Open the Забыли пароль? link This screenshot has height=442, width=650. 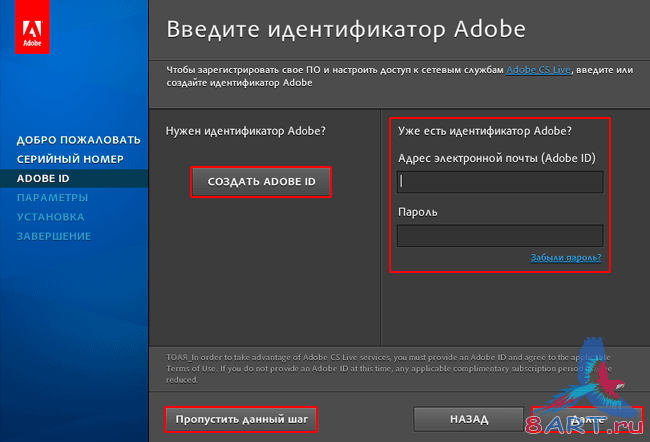(565, 257)
